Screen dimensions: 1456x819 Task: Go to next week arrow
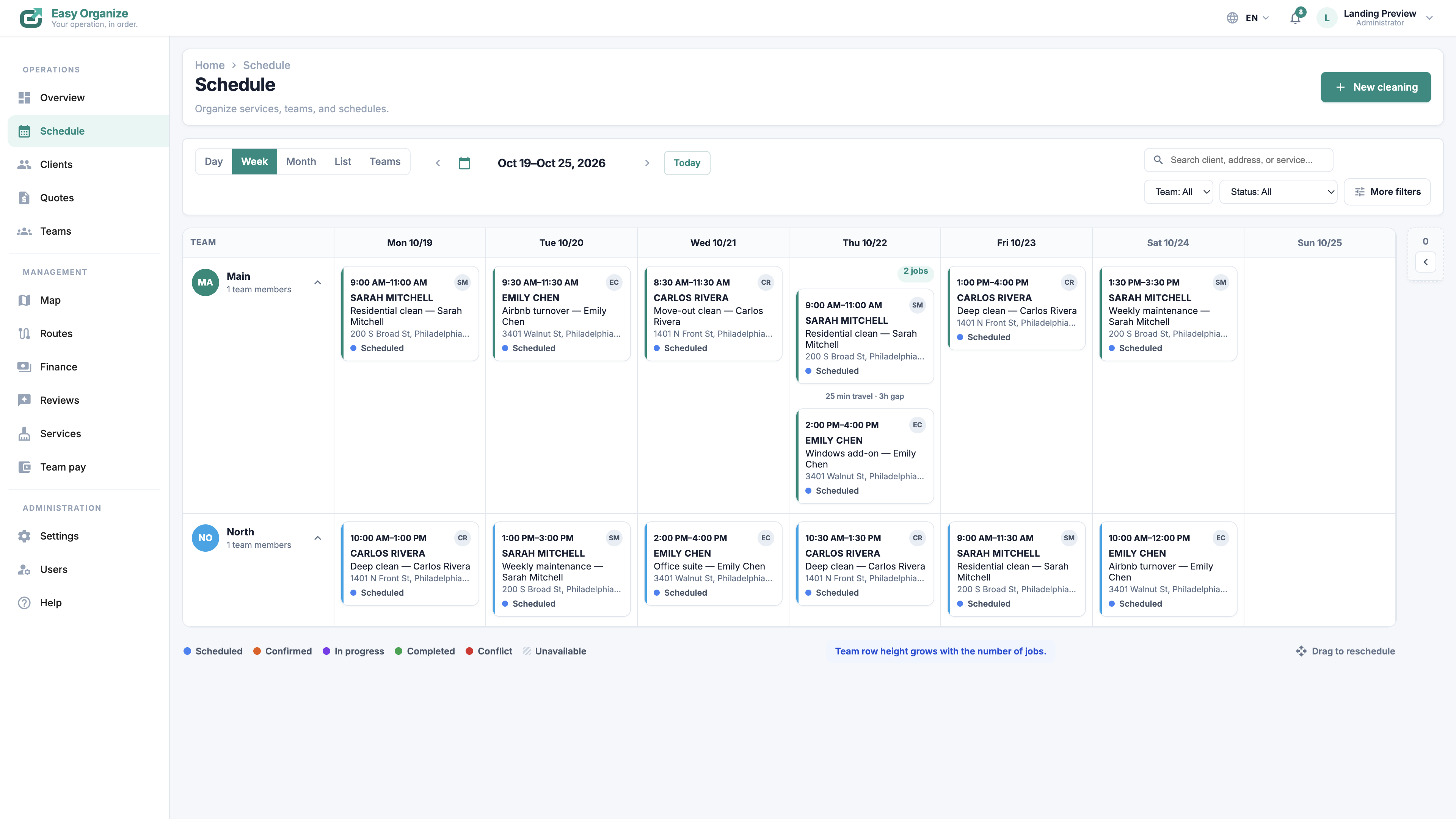tap(647, 163)
